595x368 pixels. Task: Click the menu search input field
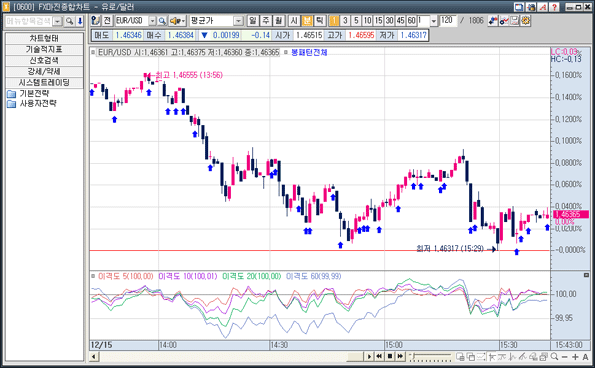(x=29, y=21)
